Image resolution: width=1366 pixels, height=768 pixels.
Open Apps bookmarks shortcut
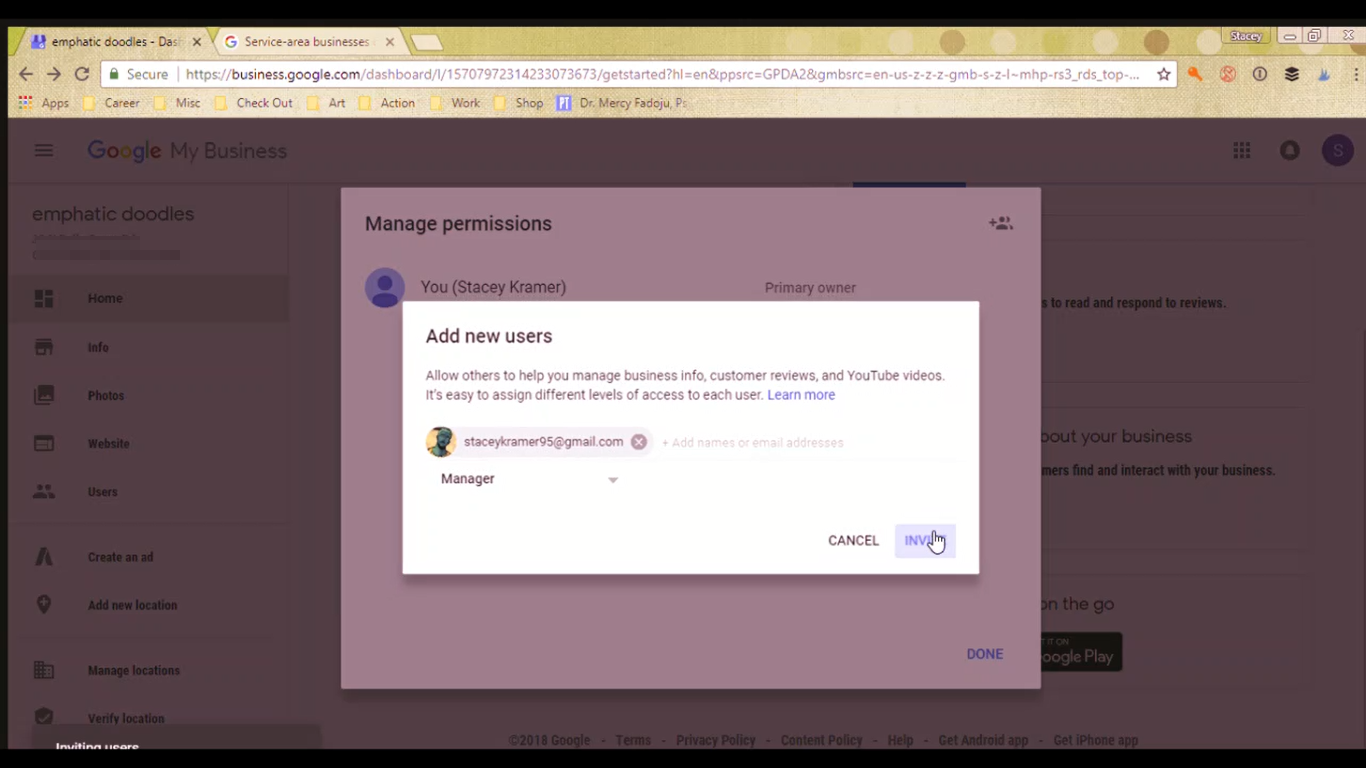click(43, 103)
